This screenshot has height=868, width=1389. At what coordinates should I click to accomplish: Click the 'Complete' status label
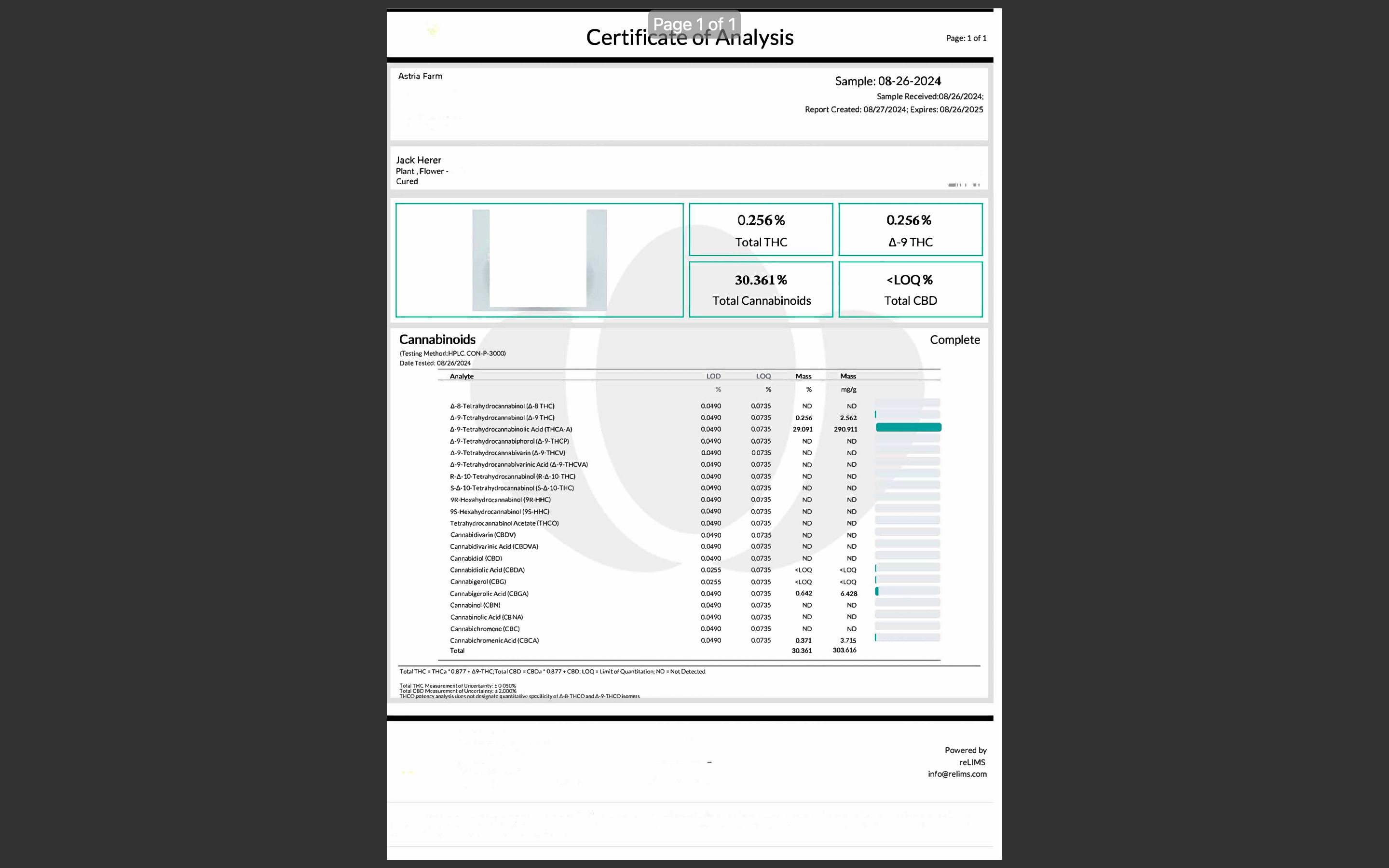(x=954, y=340)
